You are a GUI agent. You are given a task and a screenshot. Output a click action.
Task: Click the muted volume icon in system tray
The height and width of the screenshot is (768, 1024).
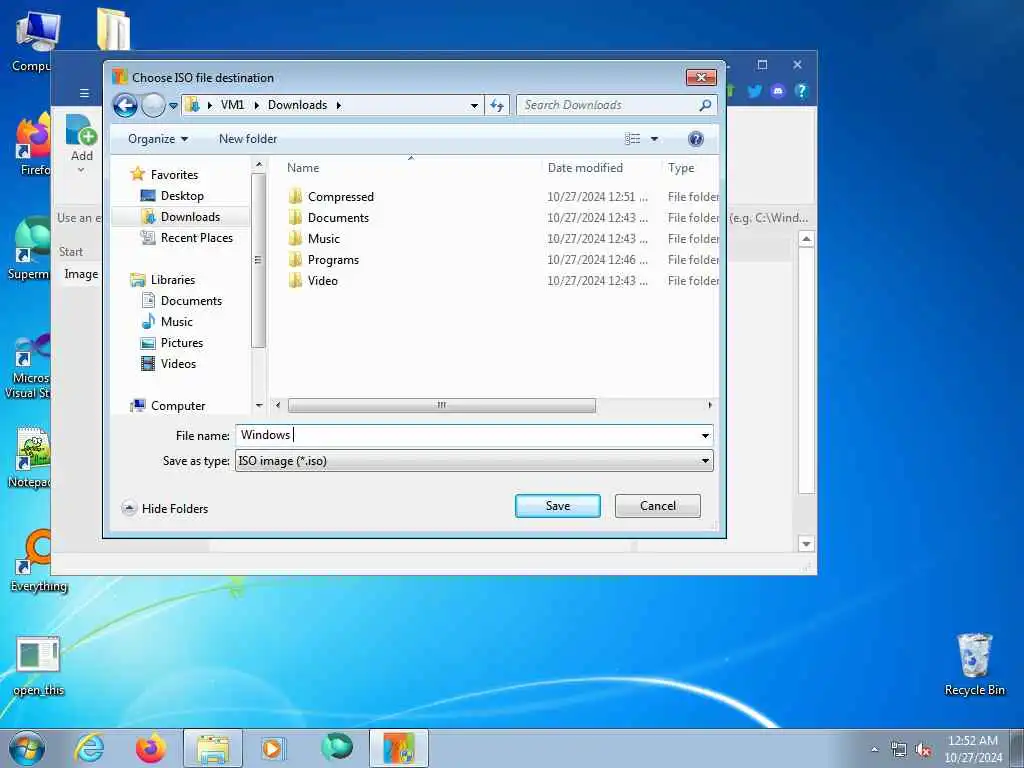(x=923, y=750)
